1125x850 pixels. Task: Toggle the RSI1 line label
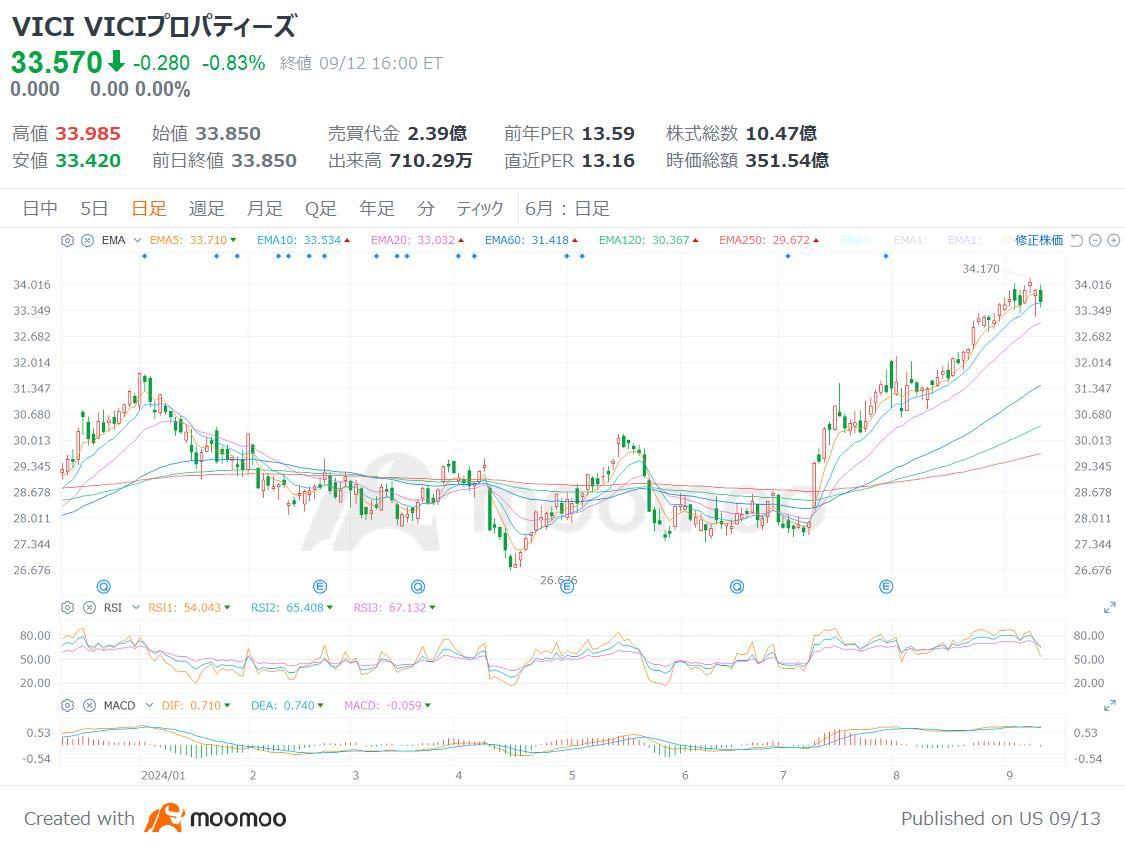click(x=189, y=608)
